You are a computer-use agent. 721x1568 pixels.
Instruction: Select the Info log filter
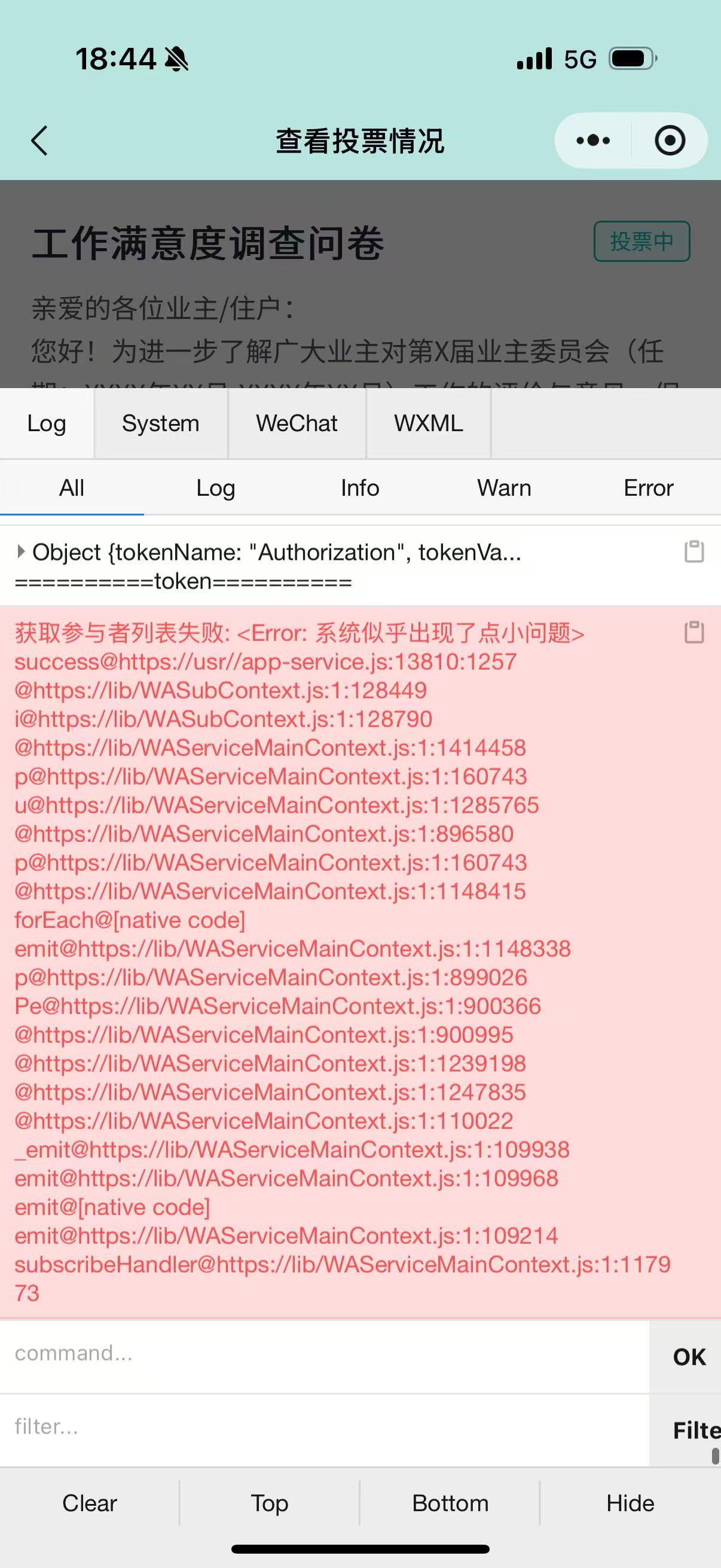(360, 487)
